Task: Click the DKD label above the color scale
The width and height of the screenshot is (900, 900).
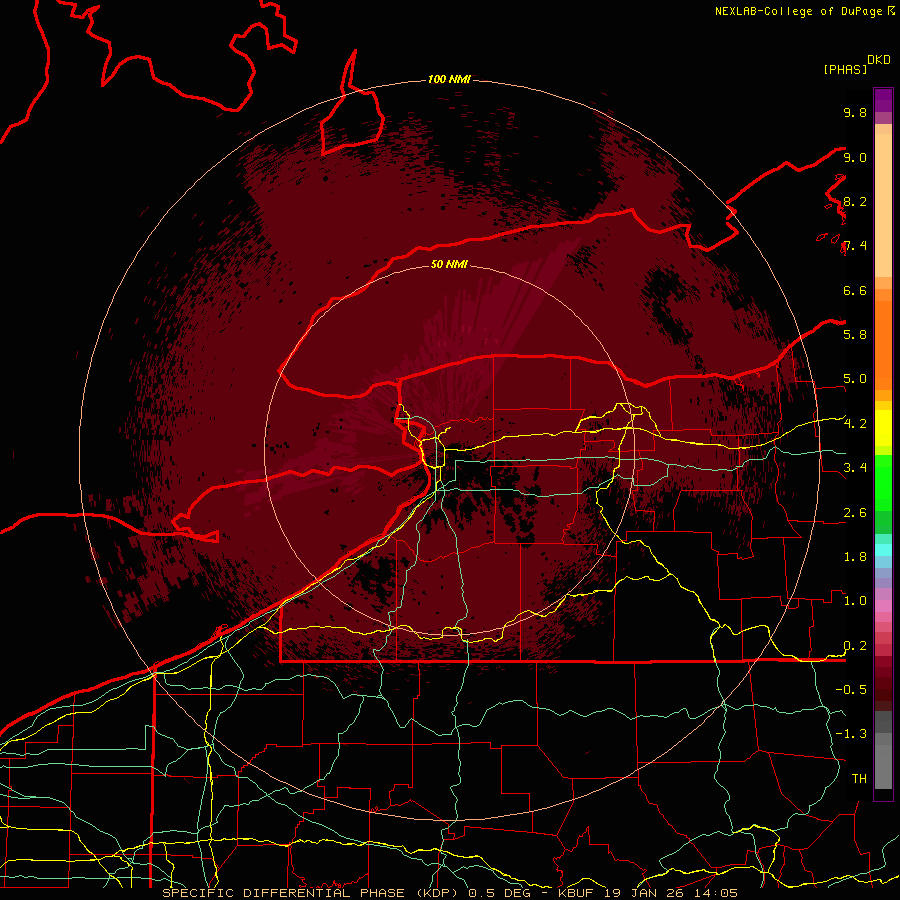Action: 879,60
